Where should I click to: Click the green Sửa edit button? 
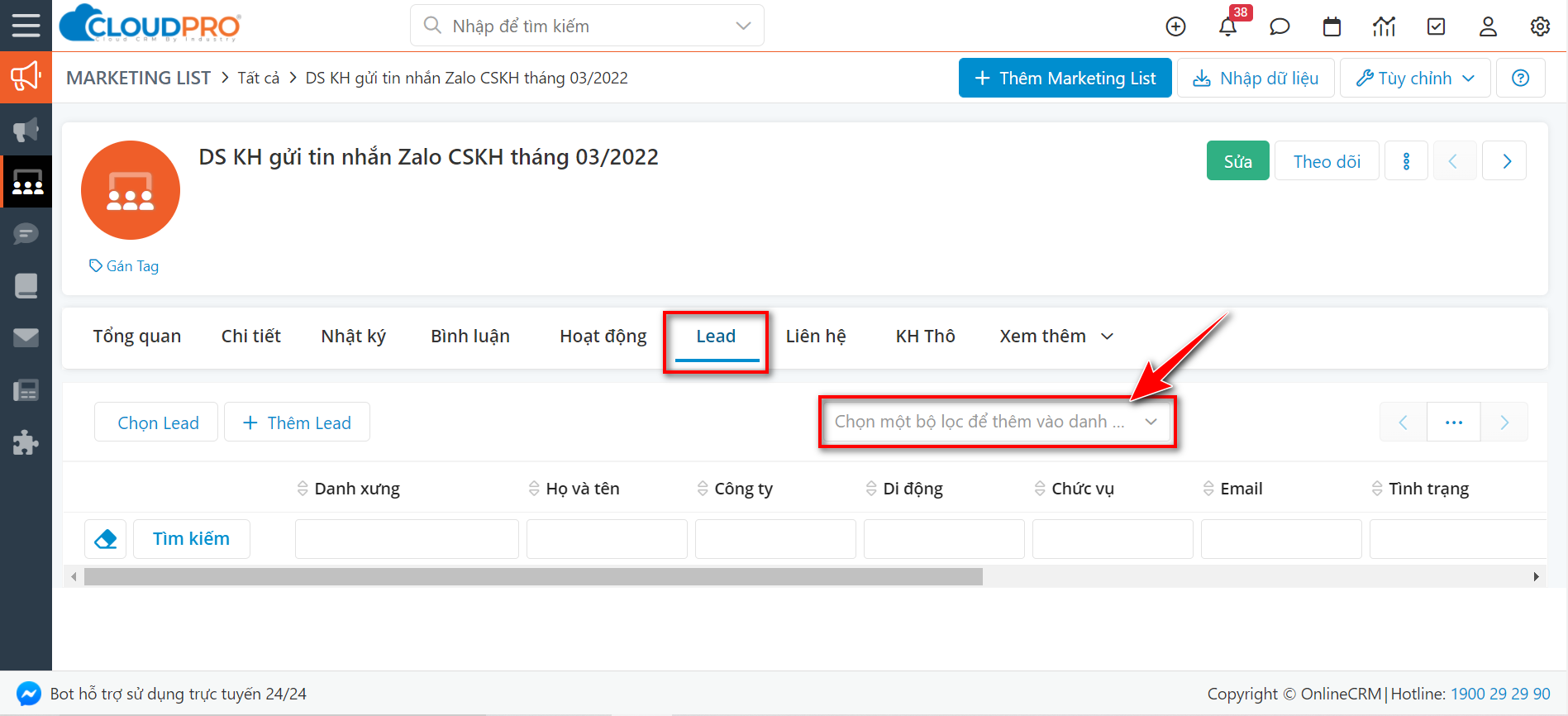(x=1237, y=160)
